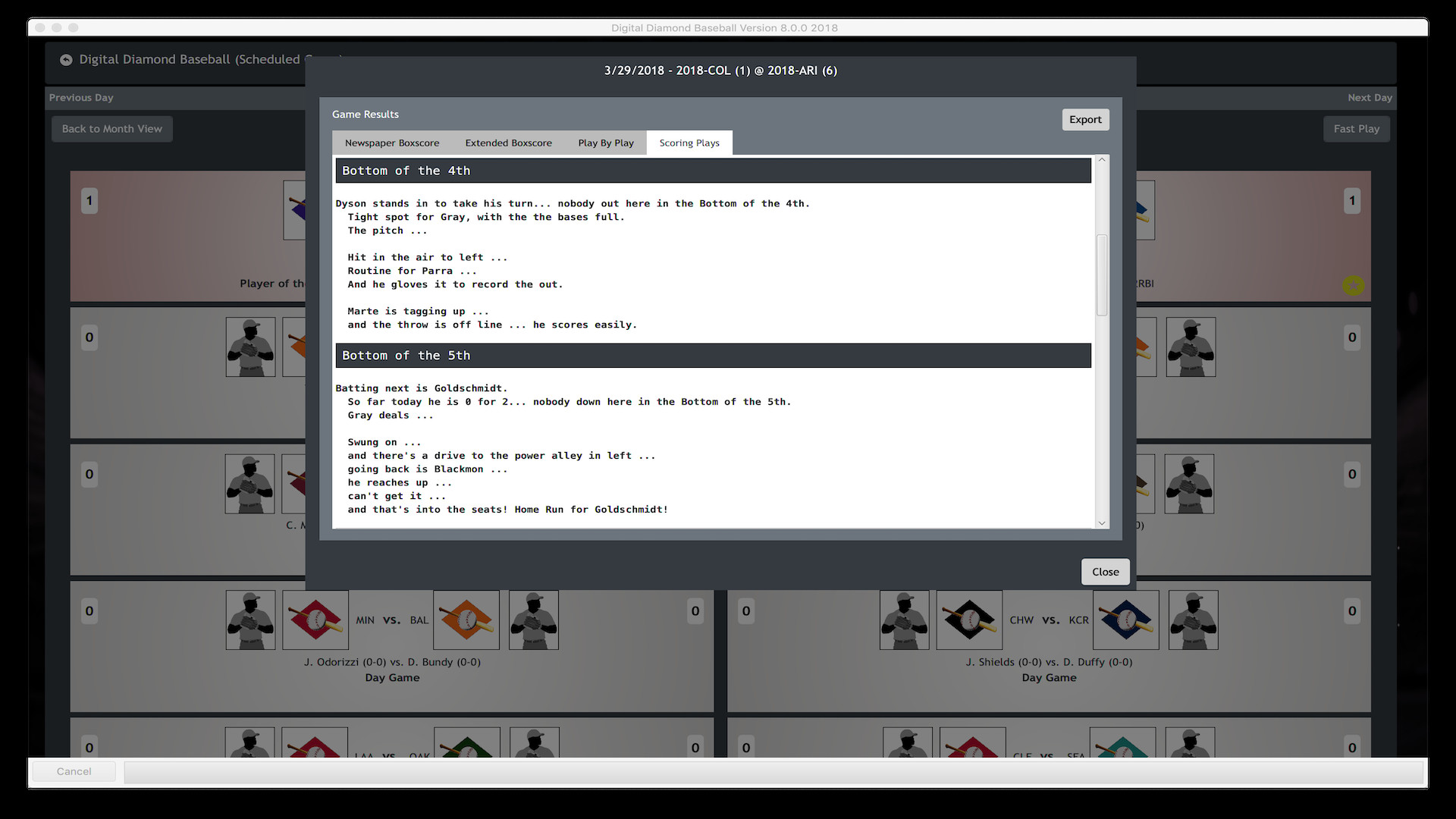1456x819 pixels.
Task: Select the Scoring Plays tab
Action: 689,143
